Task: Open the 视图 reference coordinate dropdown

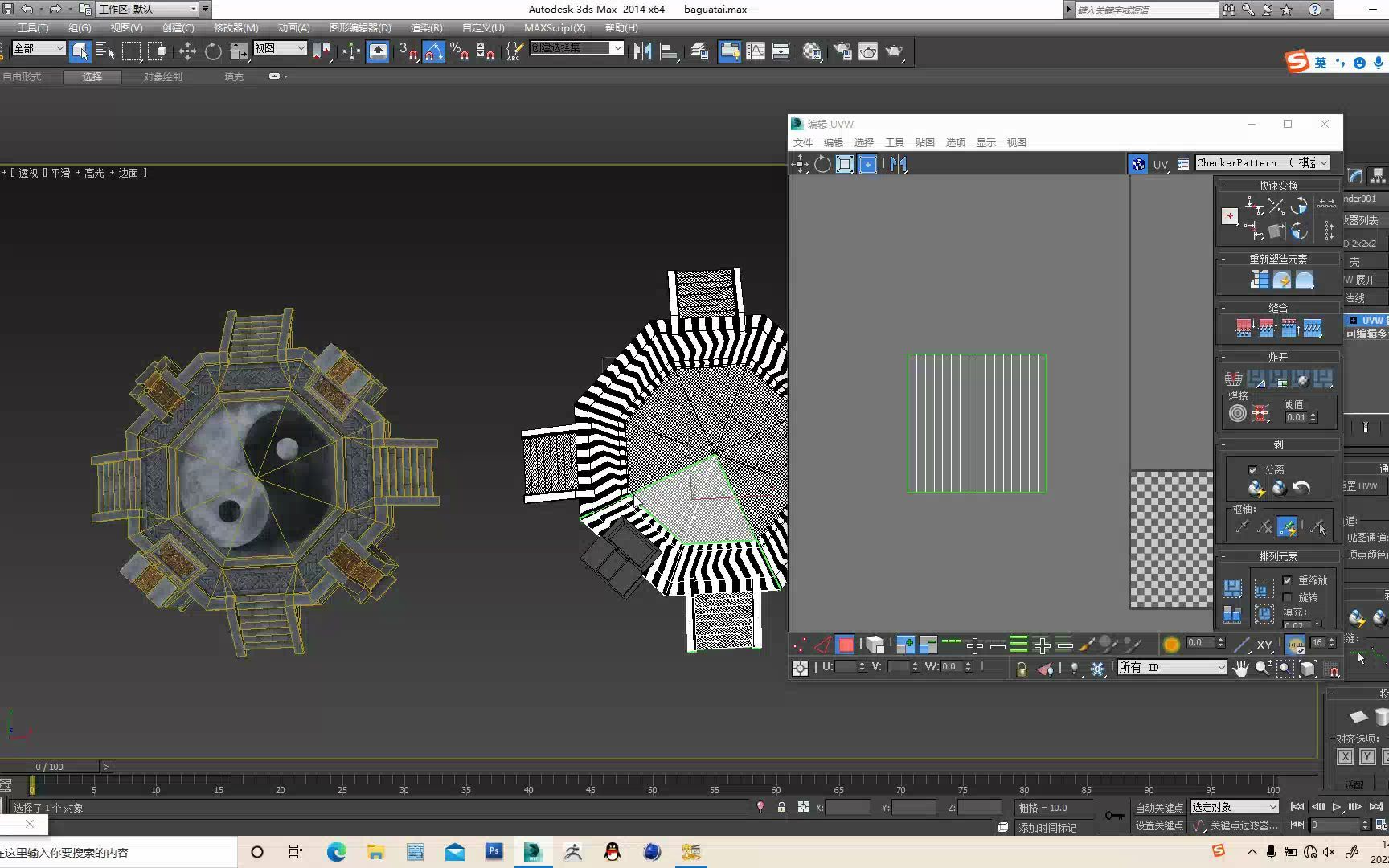Action: [x=280, y=49]
